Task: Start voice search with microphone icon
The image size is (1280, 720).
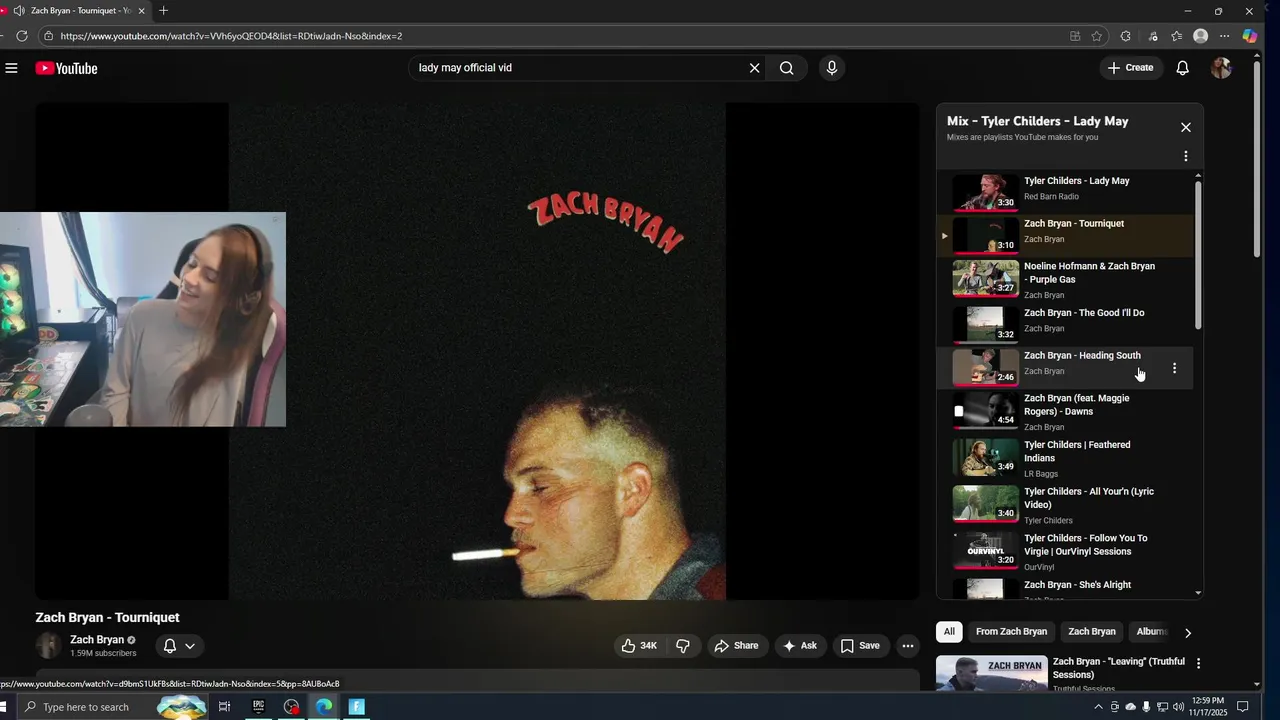Action: pos(831,68)
